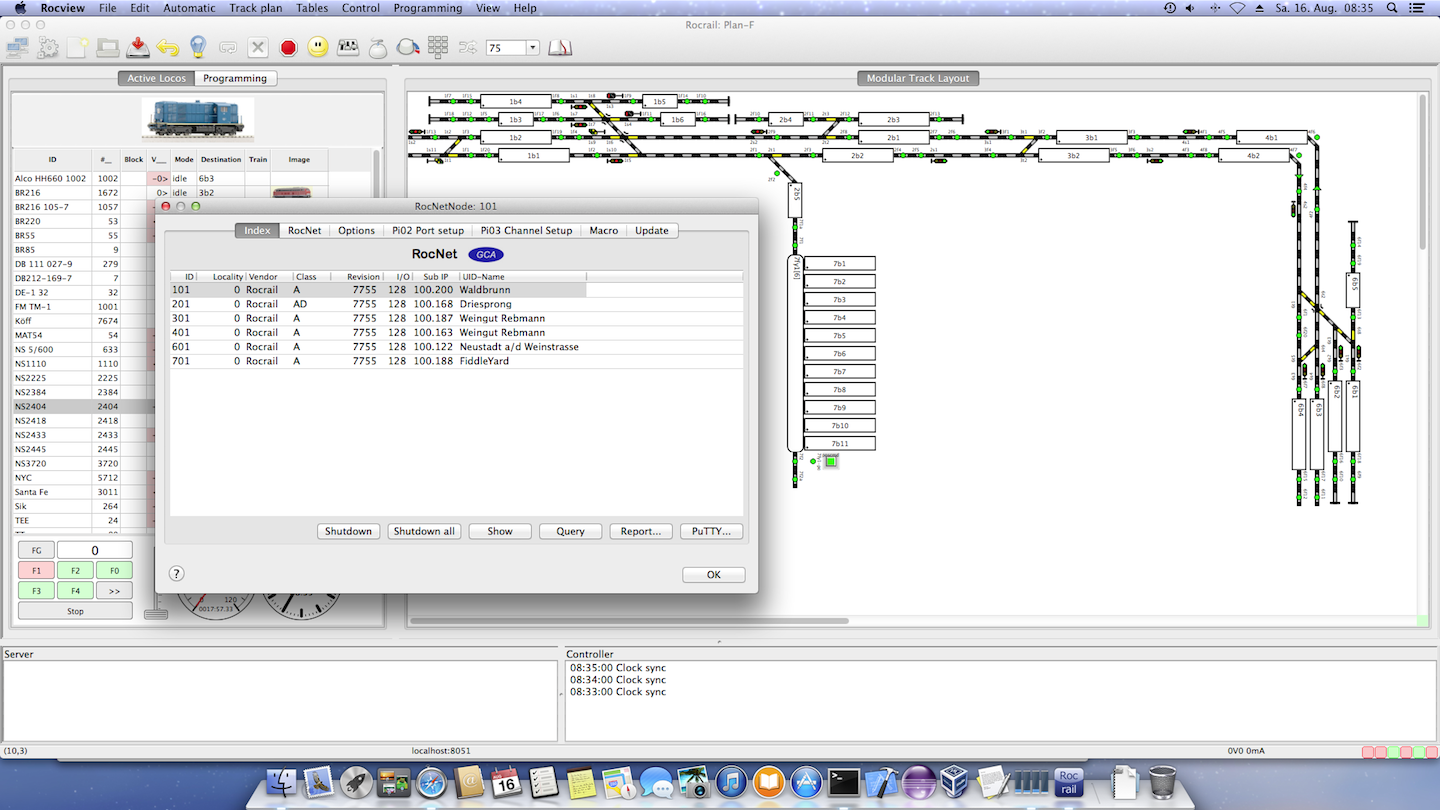The width and height of the screenshot is (1440, 810).
Task: Open the book icon in the toolbar
Action: [x=560, y=47]
